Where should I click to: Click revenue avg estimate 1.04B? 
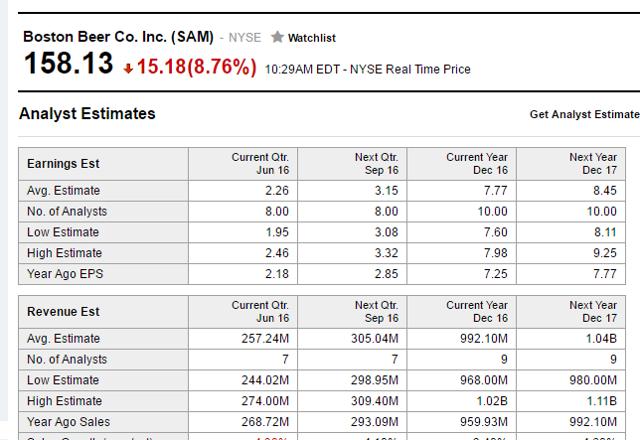[x=600, y=339]
